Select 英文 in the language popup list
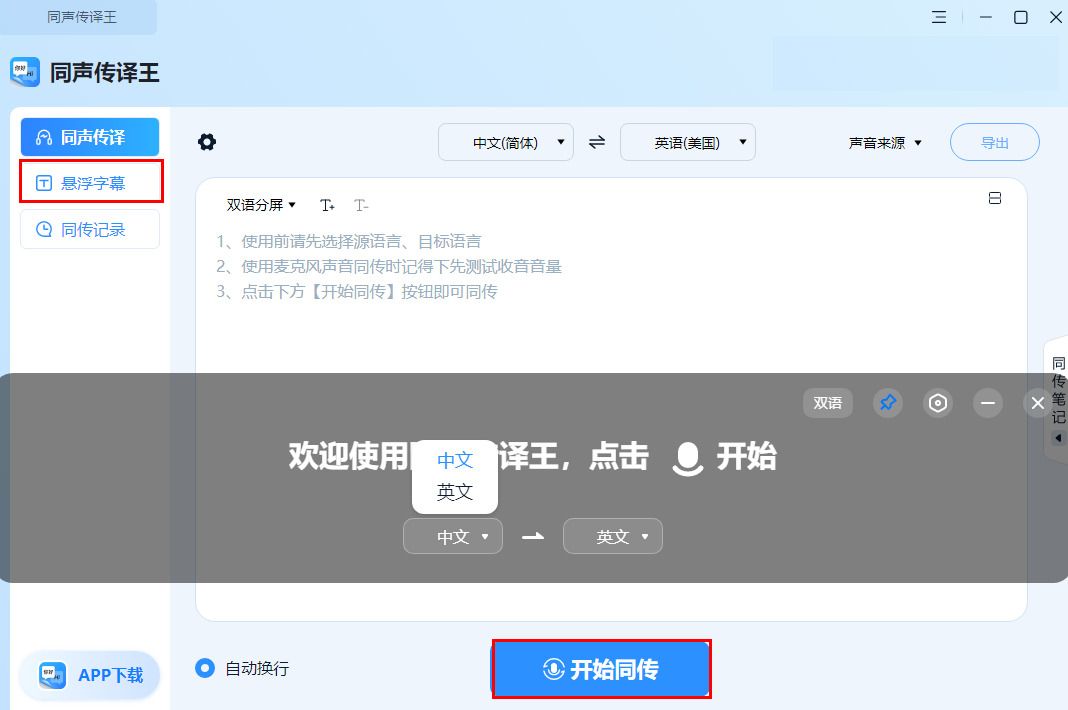The width and height of the screenshot is (1068, 710). tap(454, 491)
